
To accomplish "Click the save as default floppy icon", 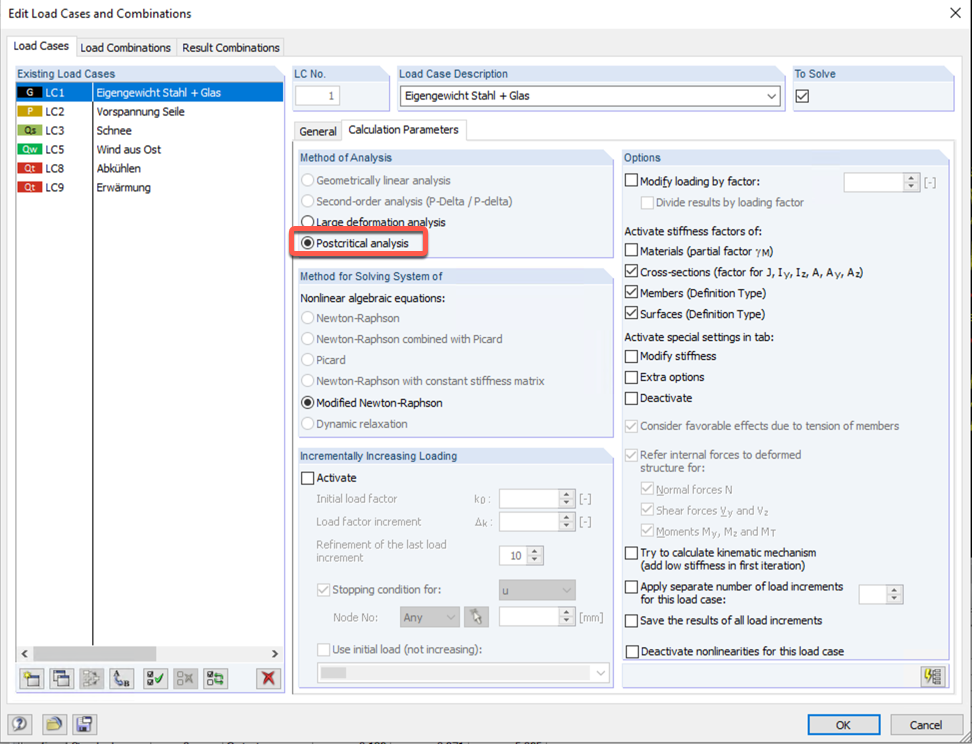I will point(84,724).
